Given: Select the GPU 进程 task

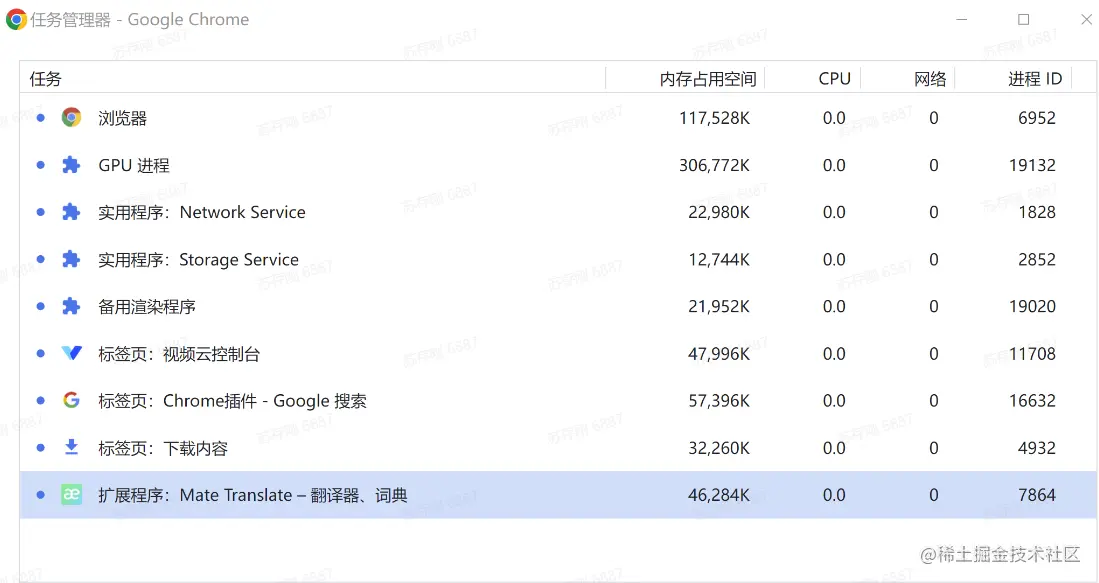Looking at the screenshot, I should coord(558,165).
